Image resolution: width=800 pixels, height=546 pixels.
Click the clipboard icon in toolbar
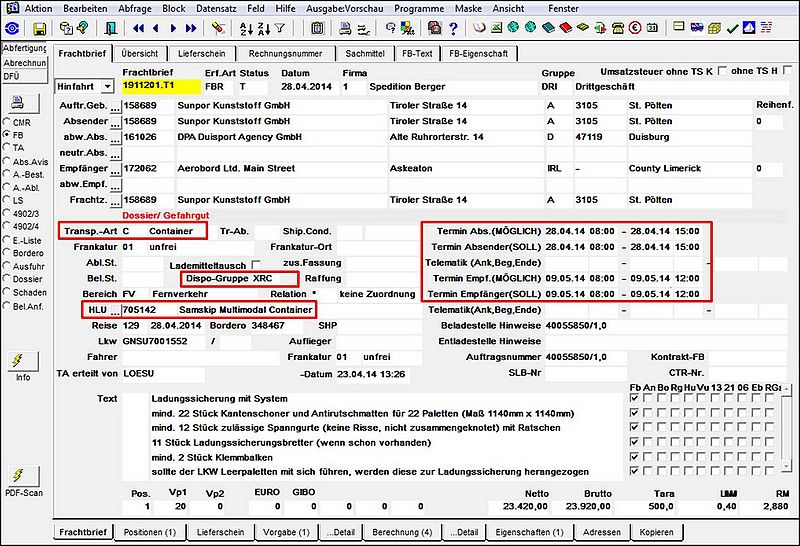tap(317, 28)
